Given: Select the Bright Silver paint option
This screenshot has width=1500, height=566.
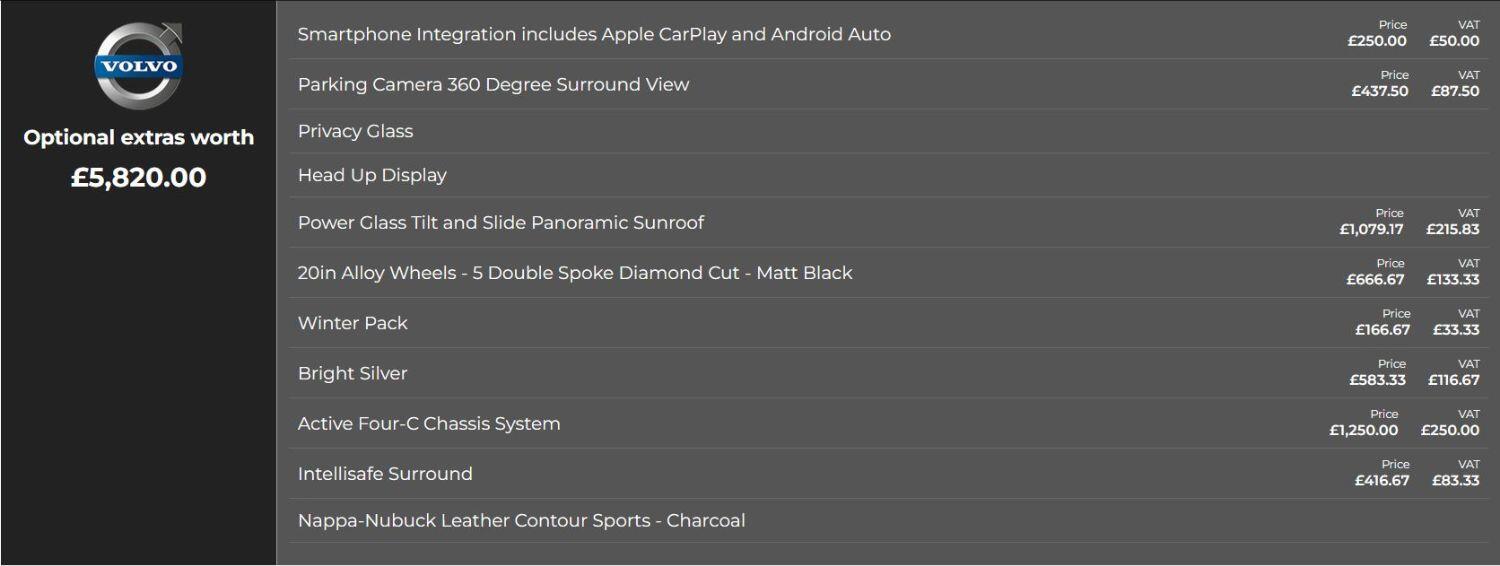Looking at the screenshot, I should click(x=889, y=372).
